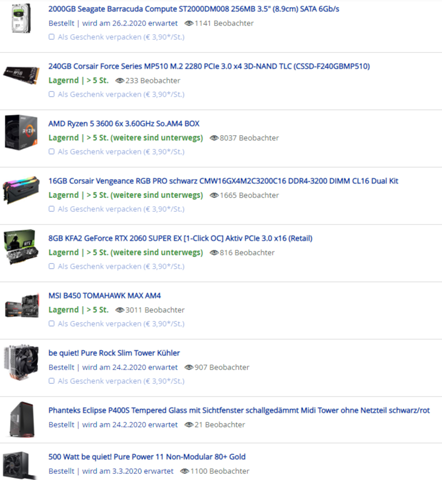Check gift wrap option for AMD Ryzen 5 3600

click(x=51, y=151)
